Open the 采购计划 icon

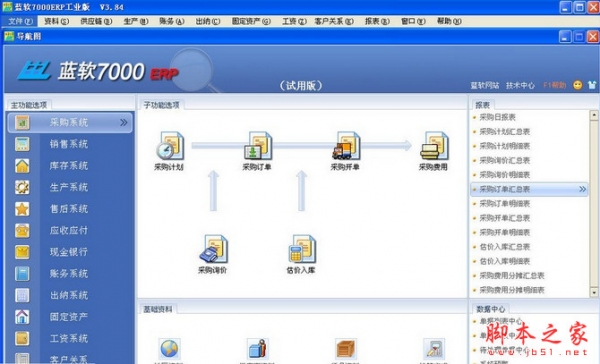[x=170, y=145]
